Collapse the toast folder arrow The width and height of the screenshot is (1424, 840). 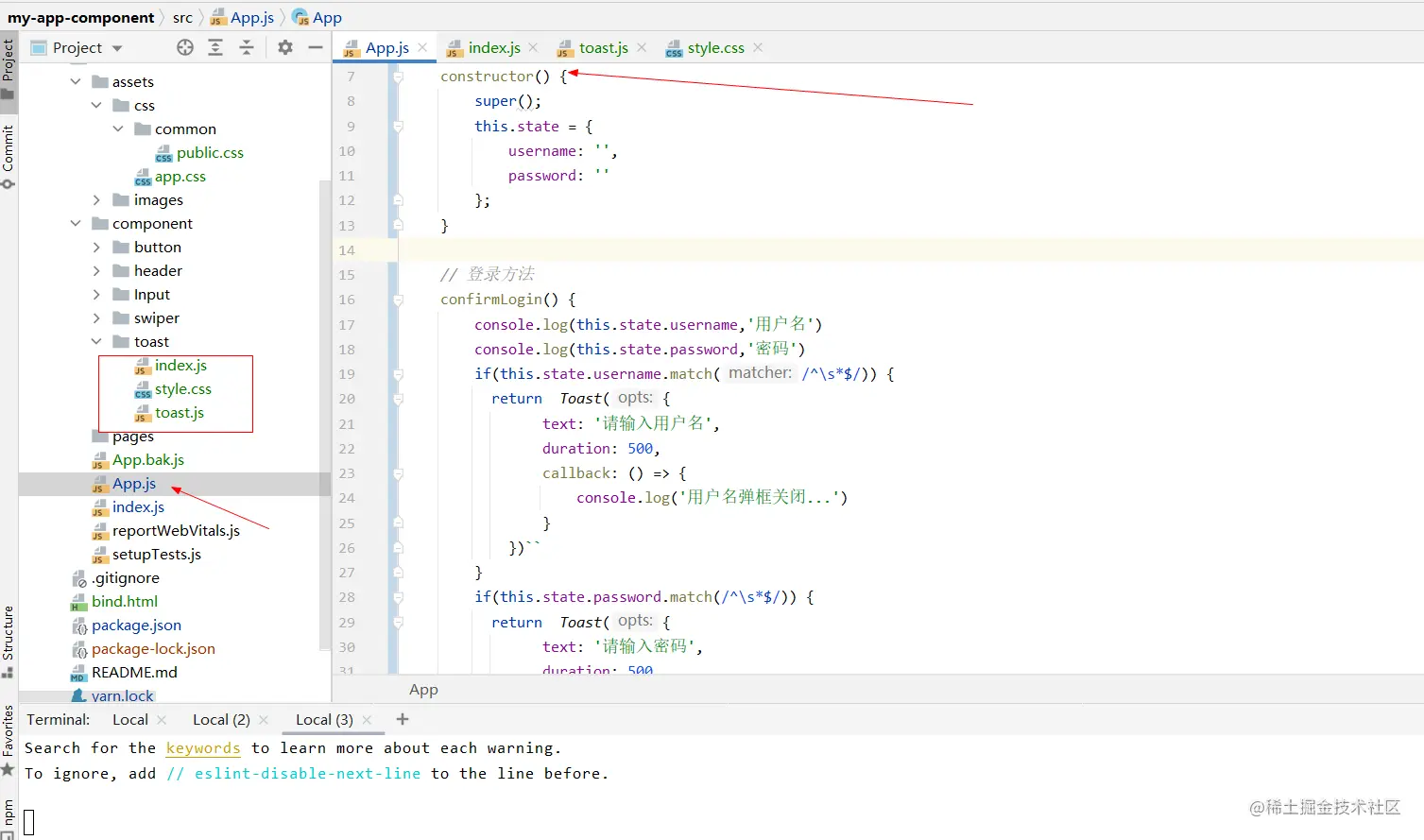(x=96, y=341)
